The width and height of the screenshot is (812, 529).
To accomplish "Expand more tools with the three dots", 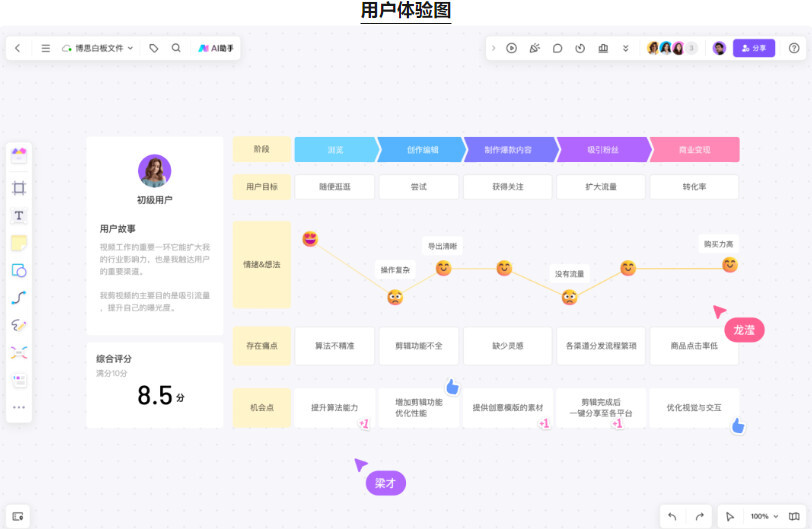I will click(19, 407).
